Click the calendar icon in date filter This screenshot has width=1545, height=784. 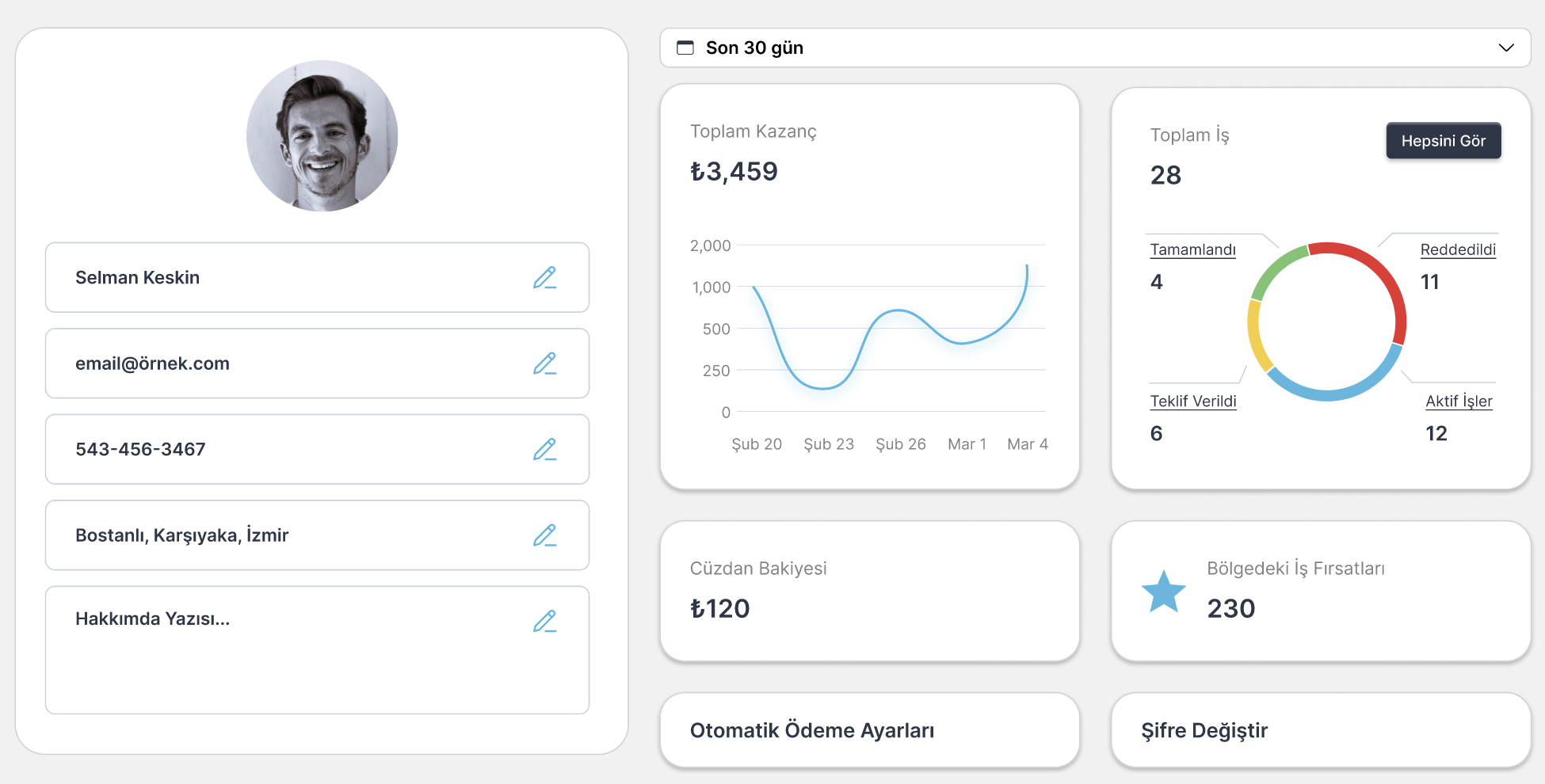point(685,48)
